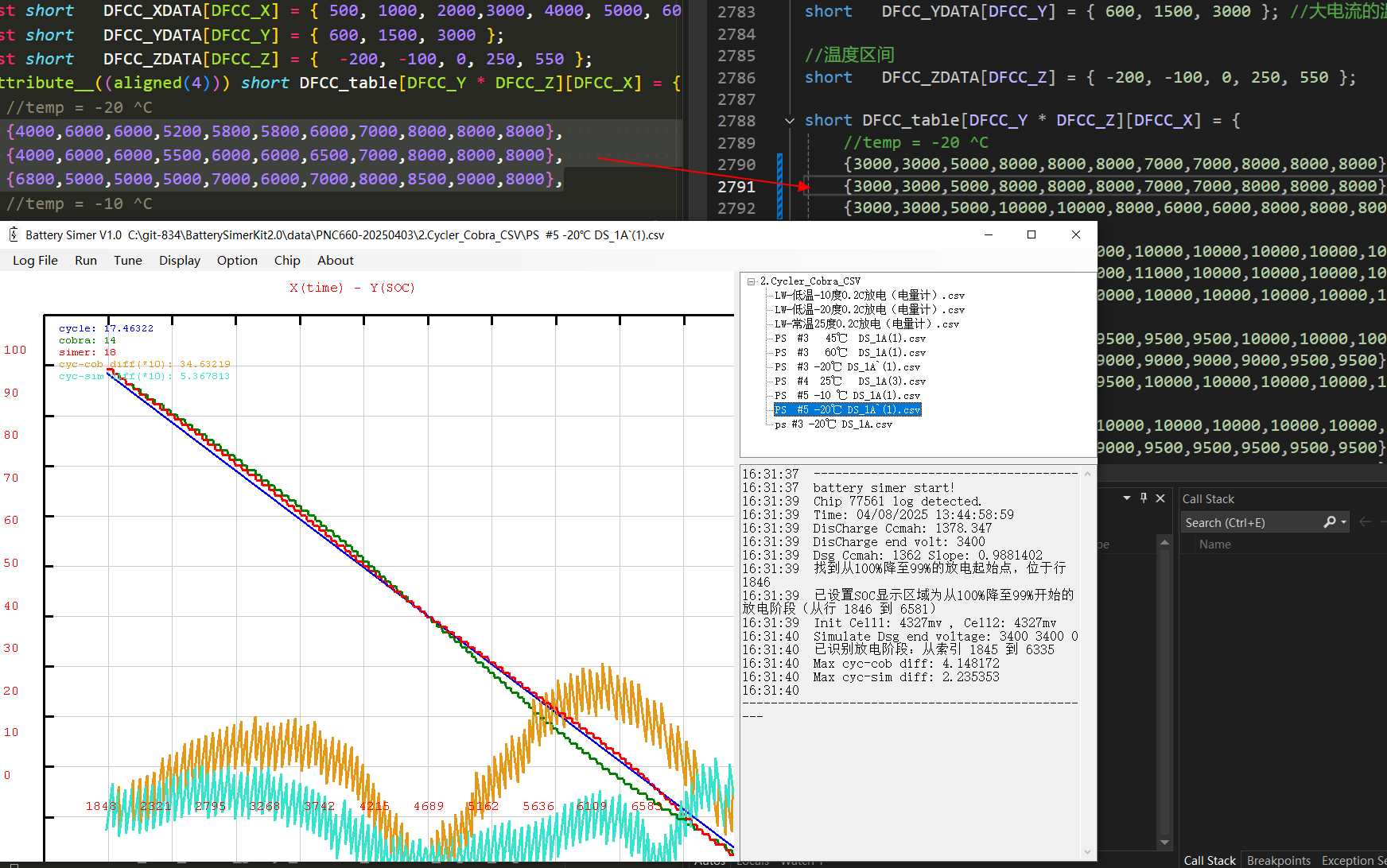This screenshot has height=868, width=1387.
Task: Click the //温度区间 comment in right editor
Action: click(x=849, y=55)
